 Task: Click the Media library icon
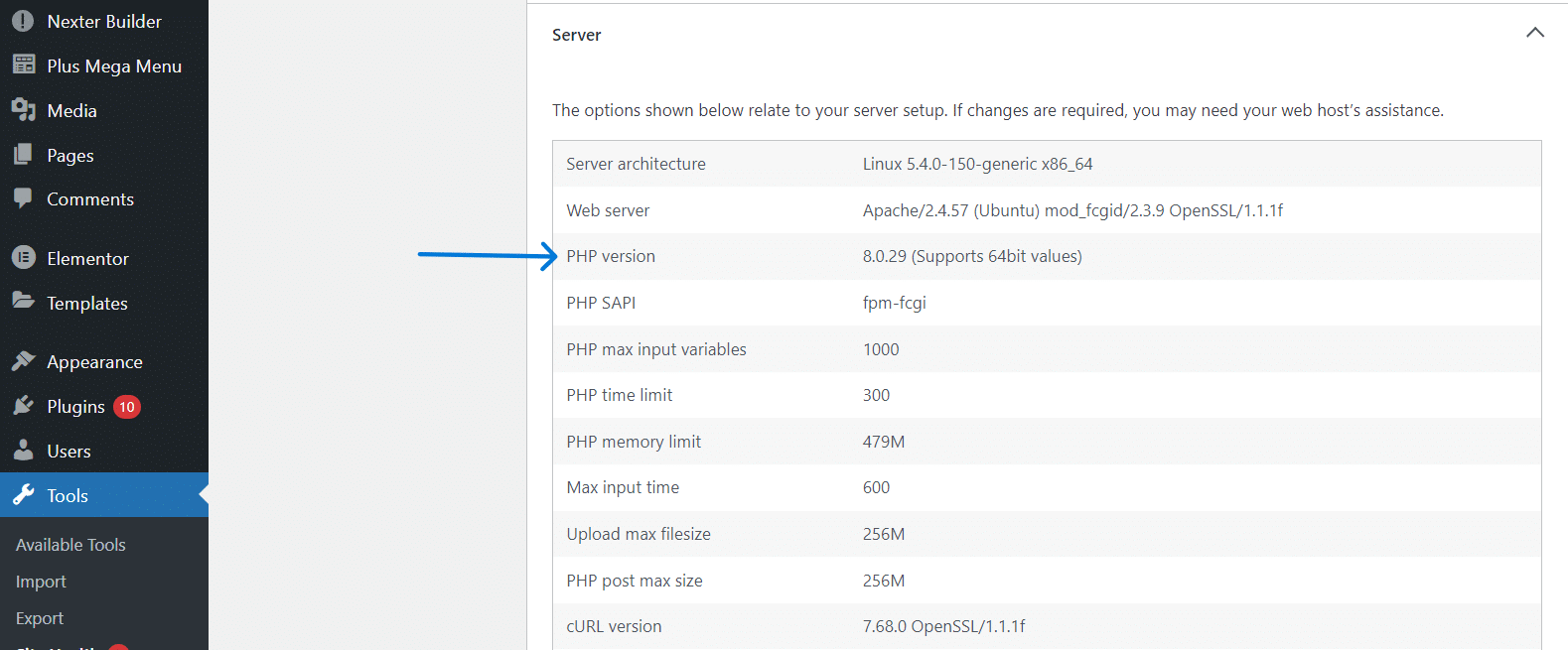(24, 110)
